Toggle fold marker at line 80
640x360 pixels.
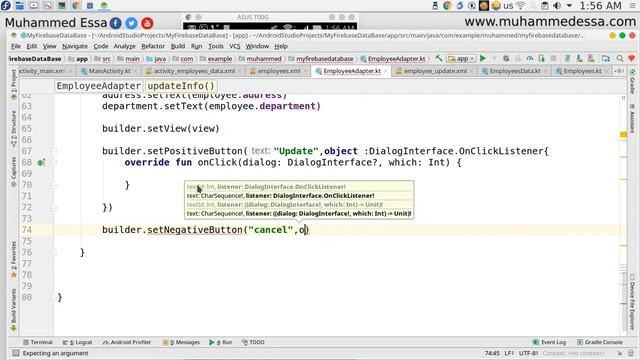tap(54, 297)
